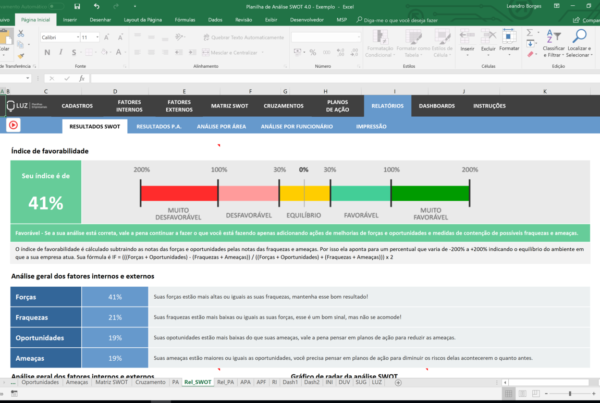Screen dimensions: 600x403
Task: Undo the last action in title bar
Action: [96, 7]
